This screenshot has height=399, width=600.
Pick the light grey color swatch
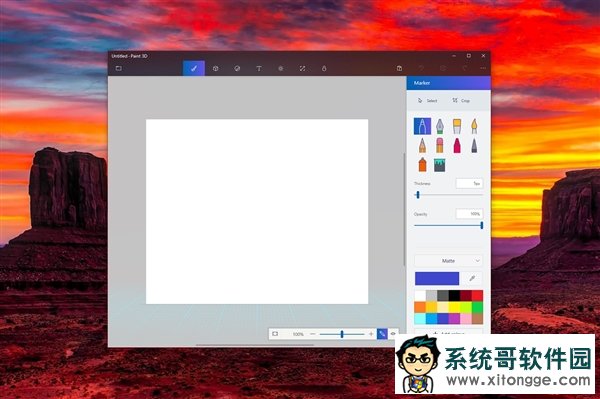point(431,296)
